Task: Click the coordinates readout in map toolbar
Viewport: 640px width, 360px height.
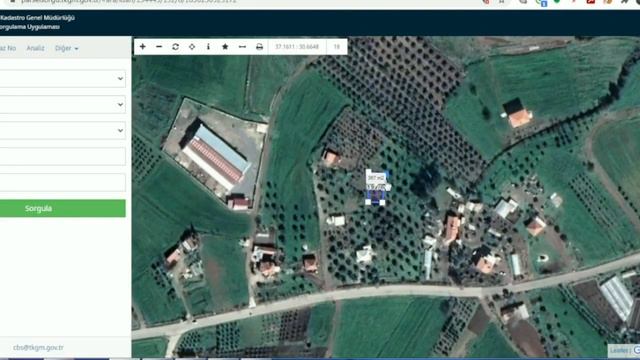Action: point(297,47)
